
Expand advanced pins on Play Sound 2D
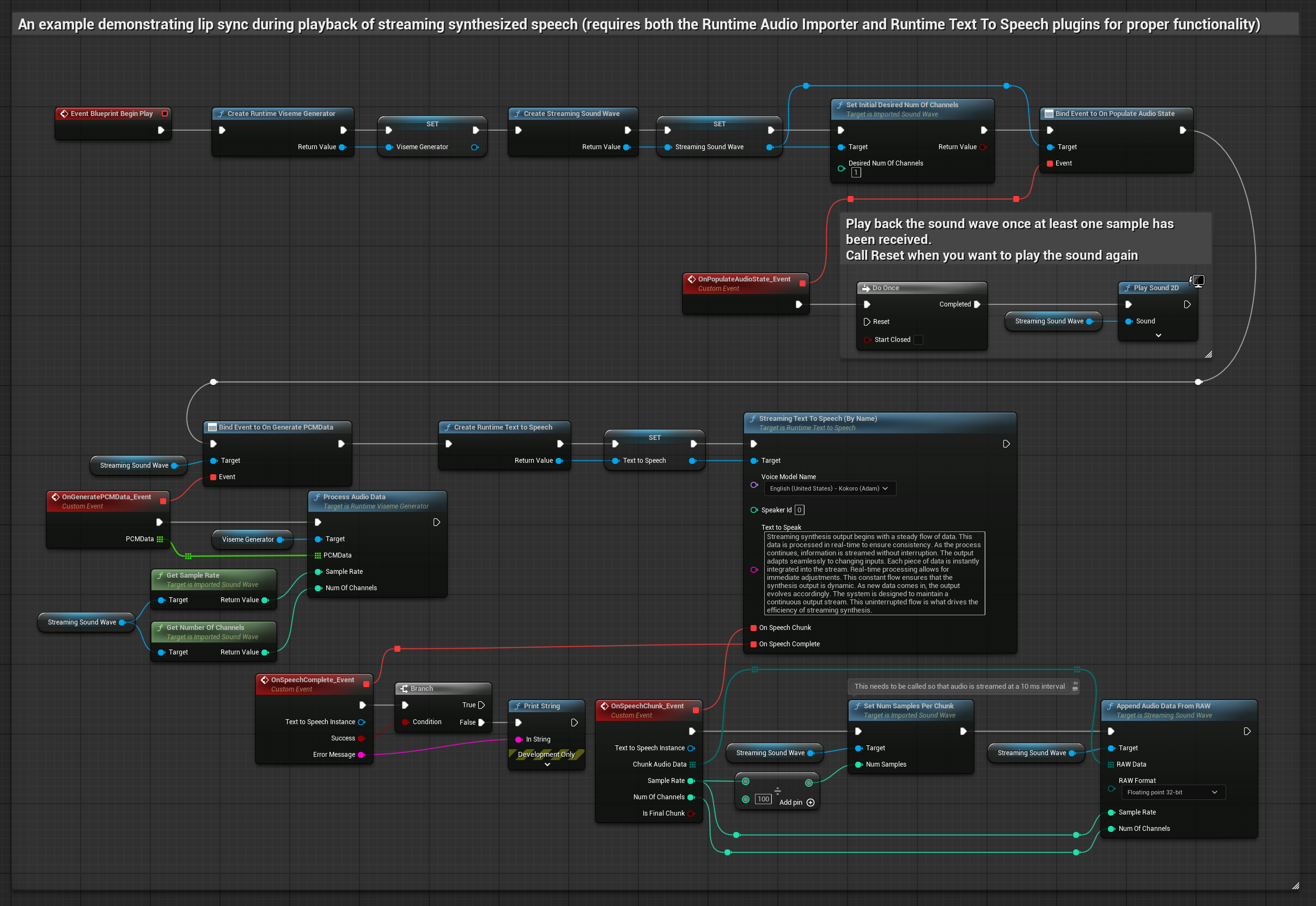pos(1158,335)
